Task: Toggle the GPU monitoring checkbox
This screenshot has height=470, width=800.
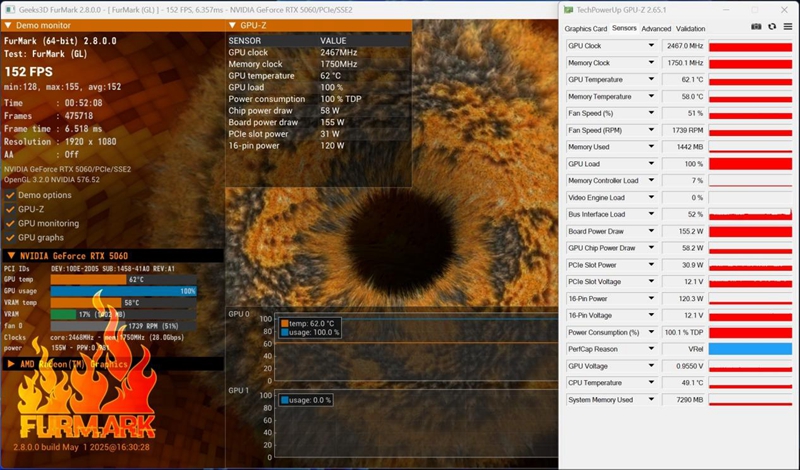Action: (9, 224)
